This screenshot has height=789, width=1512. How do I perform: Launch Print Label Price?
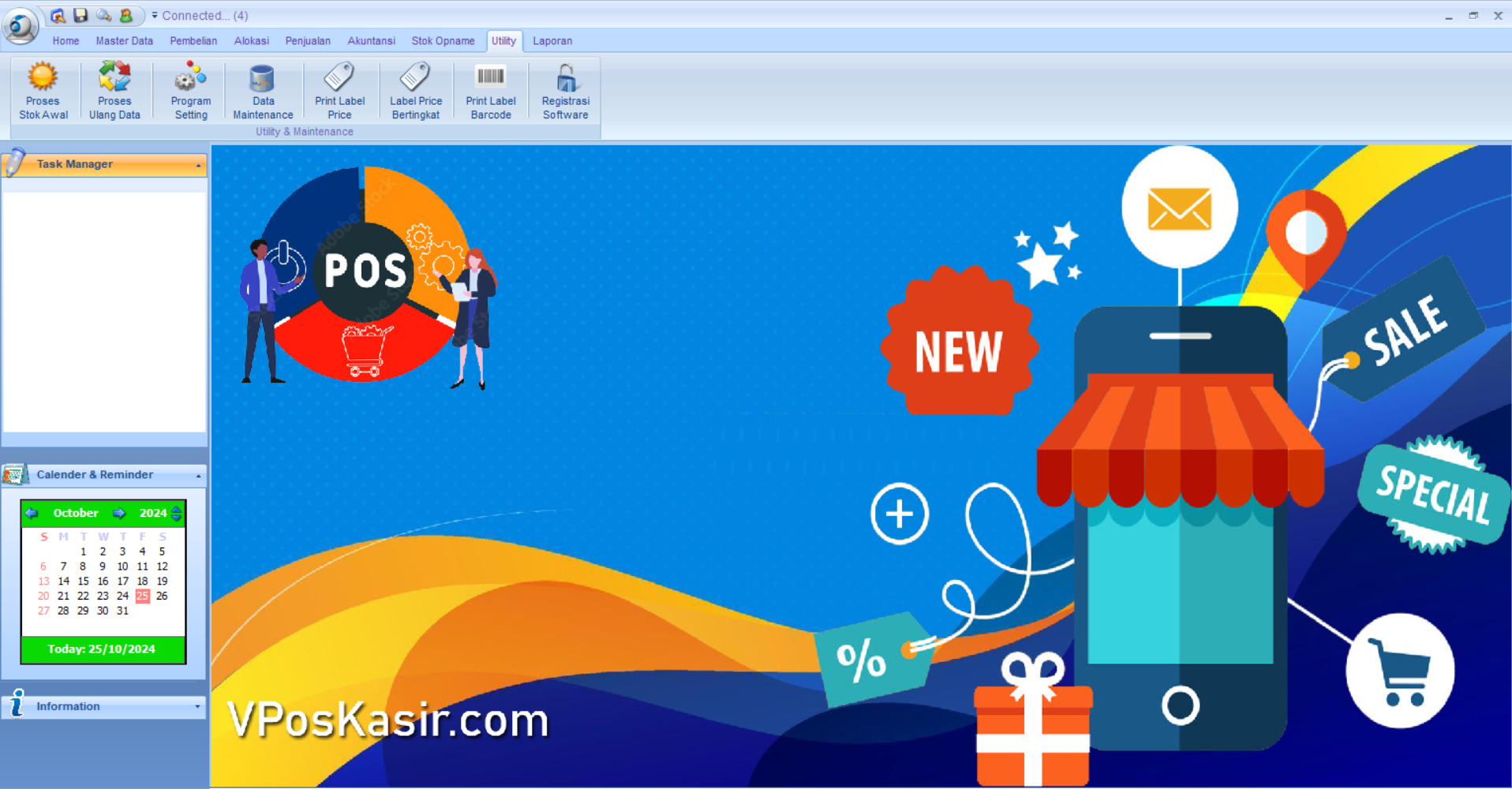(339, 91)
